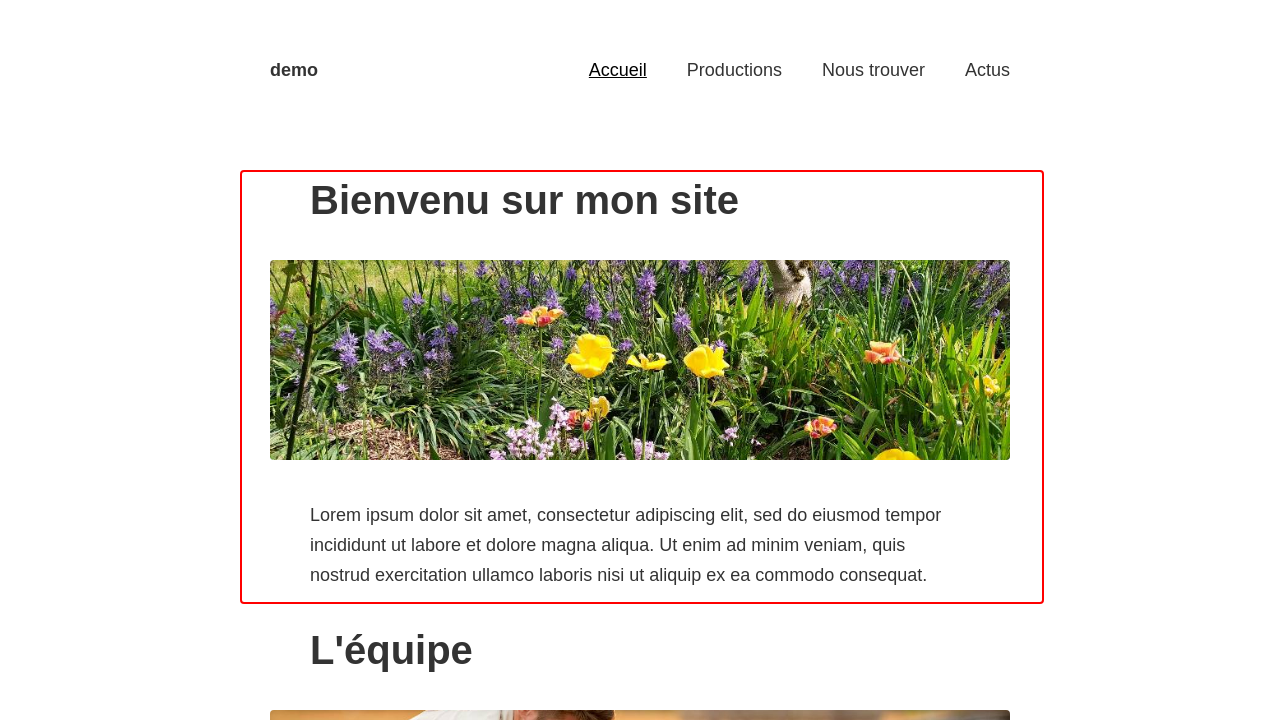Click the orange-red tulip on banner's right

tap(880, 352)
